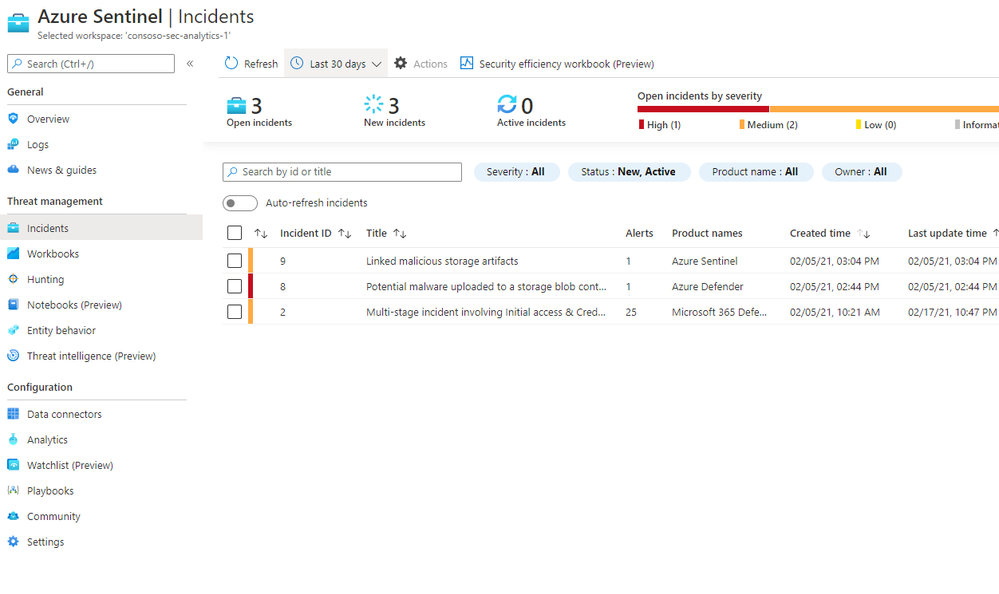Click the Hunting target icon
The width and height of the screenshot is (999, 594).
(x=13, y=279)
